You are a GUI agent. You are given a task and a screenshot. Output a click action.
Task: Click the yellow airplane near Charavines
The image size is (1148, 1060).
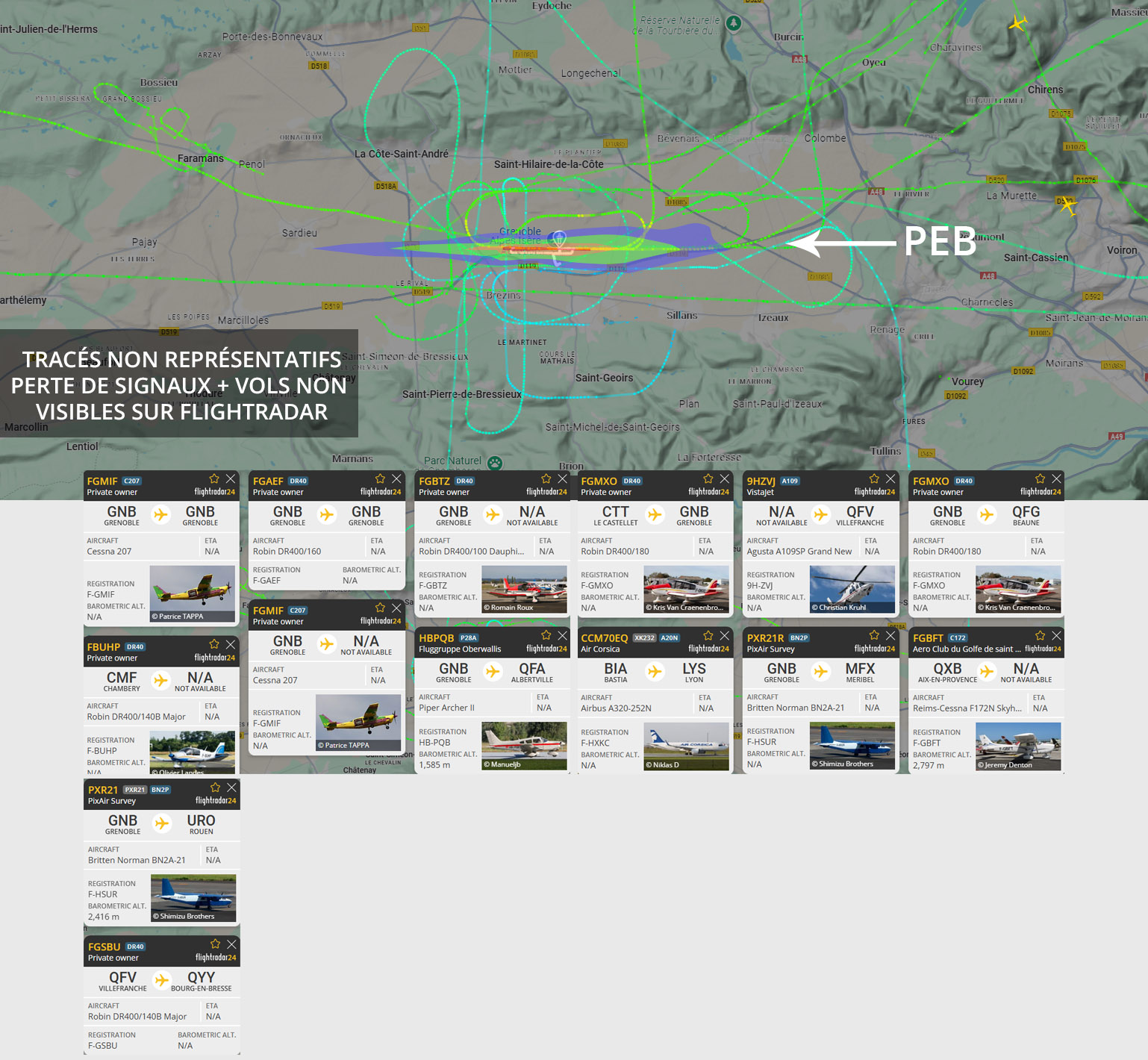(x=1017, y=23)
